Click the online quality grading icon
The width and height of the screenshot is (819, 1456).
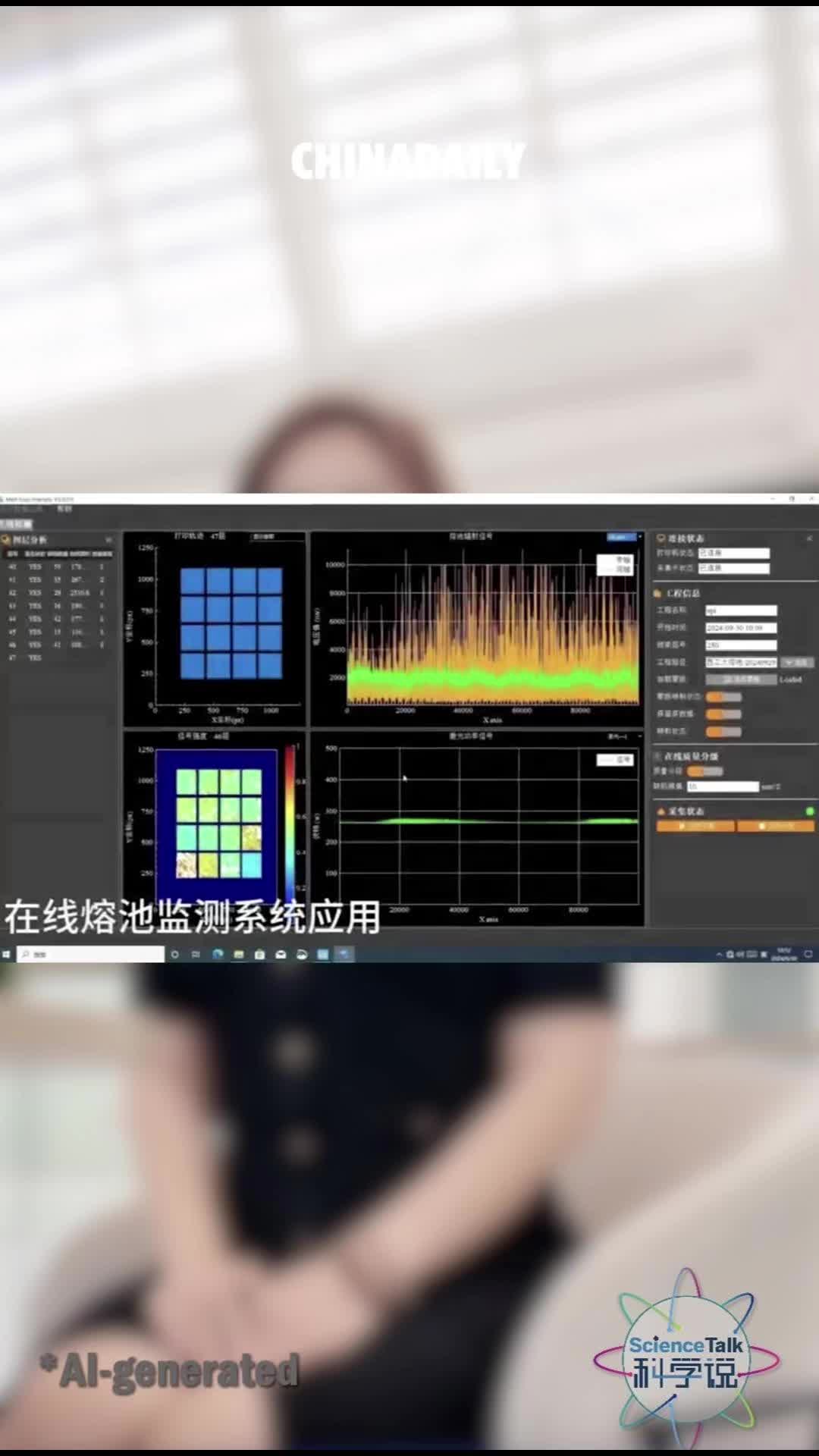pyautogui.click(x=657, y=756)
